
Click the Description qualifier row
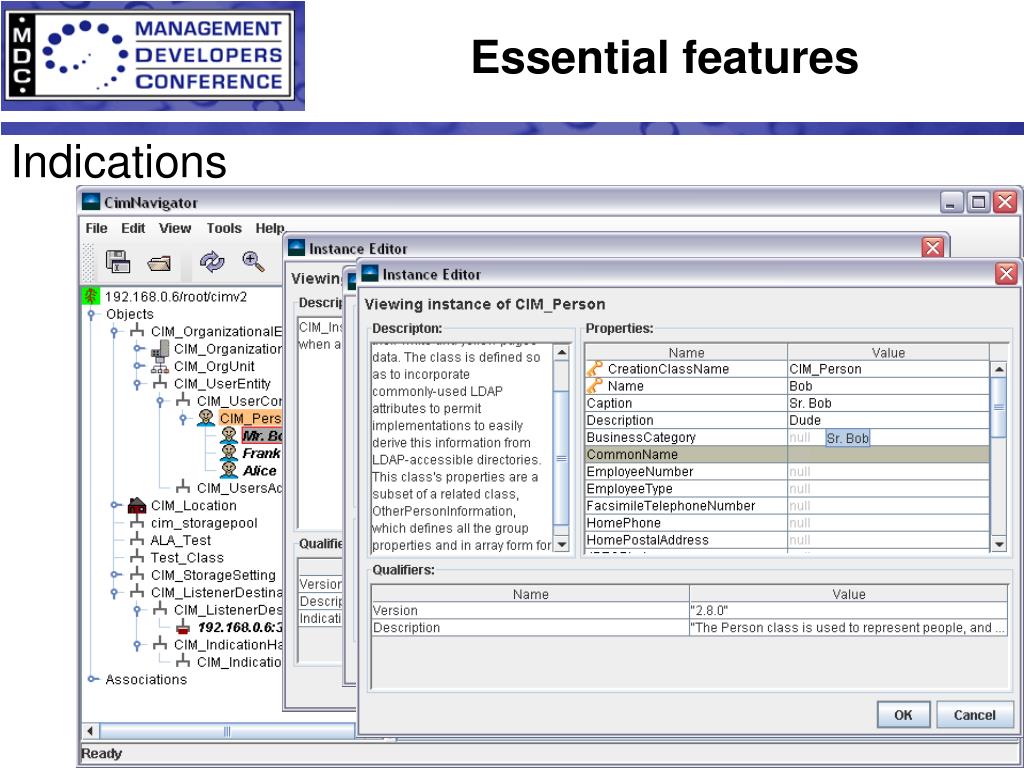pyautogui.click(x=690, y=628)
